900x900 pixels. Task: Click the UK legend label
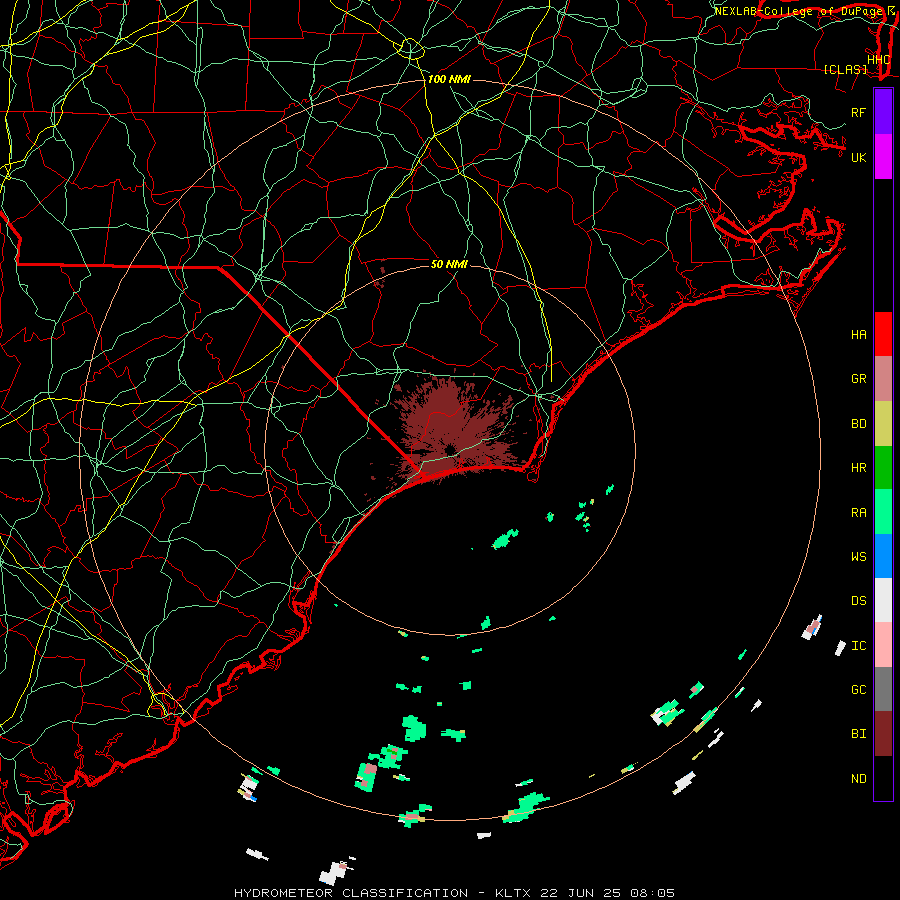tap(858, 157)
